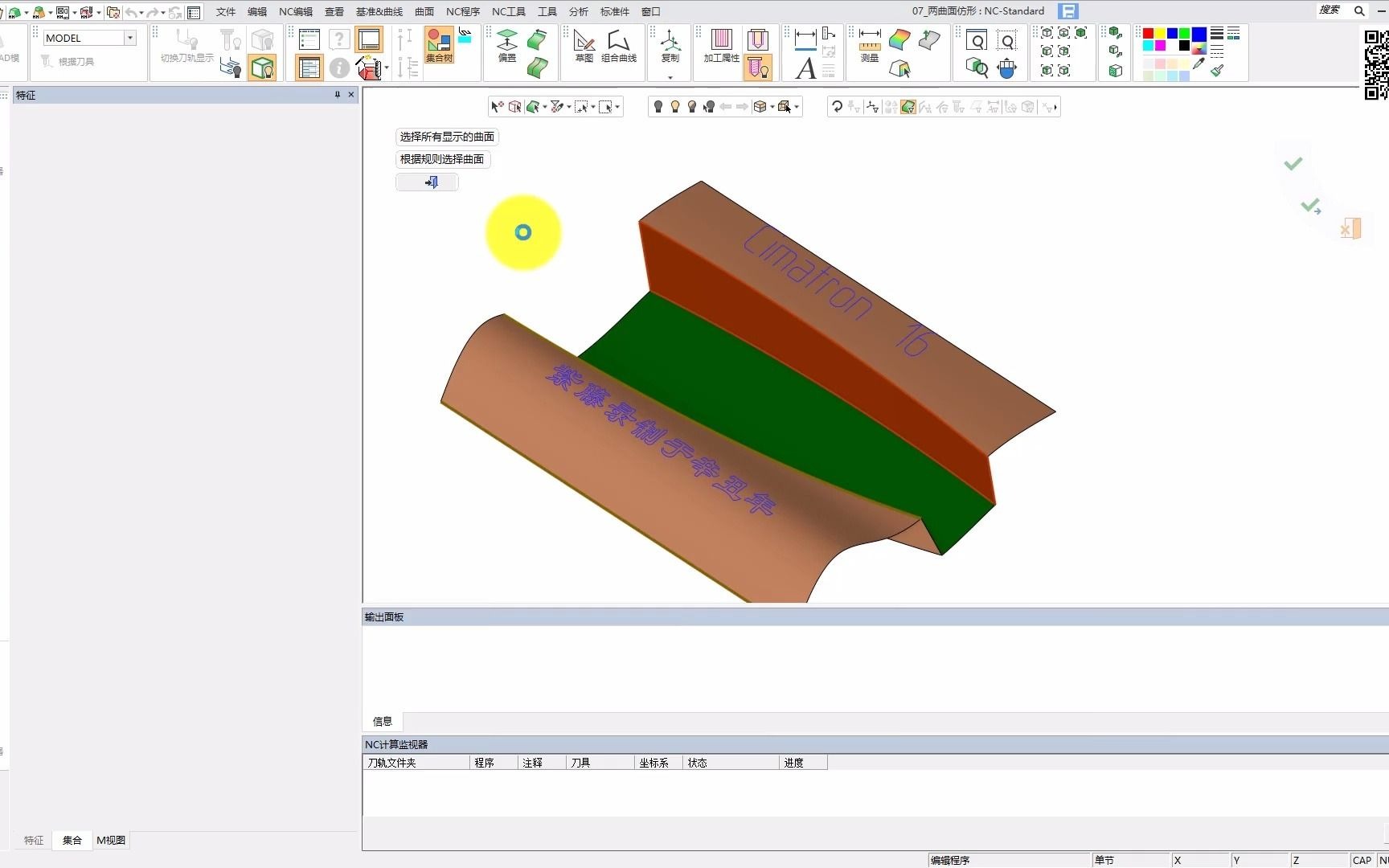Toggle the highlighted show-stock cube with bulb

tap(262, 68)
